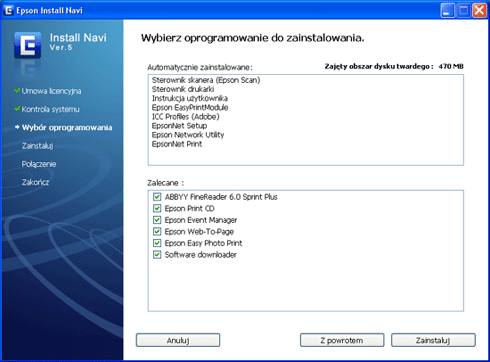Toggle Epson Easy Photo Print checkbox

click(157, 243)
